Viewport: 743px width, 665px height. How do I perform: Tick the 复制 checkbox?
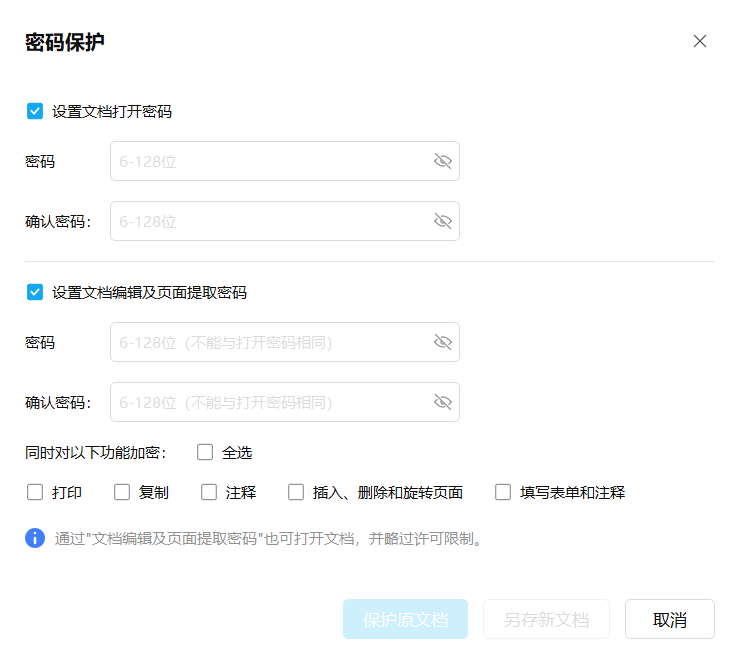click(x=122, y=492)
